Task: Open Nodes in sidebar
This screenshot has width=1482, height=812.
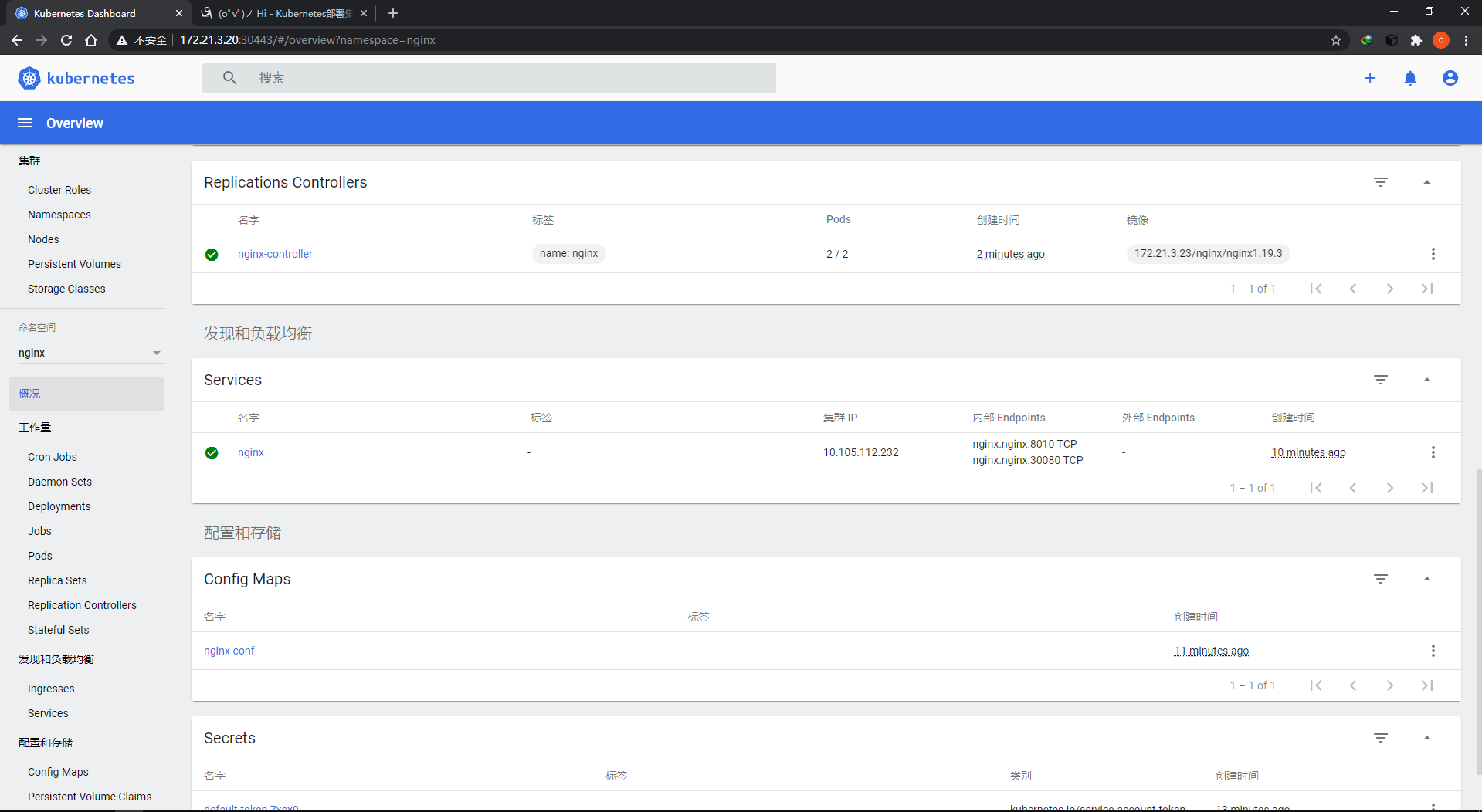Action: (43, 239)
